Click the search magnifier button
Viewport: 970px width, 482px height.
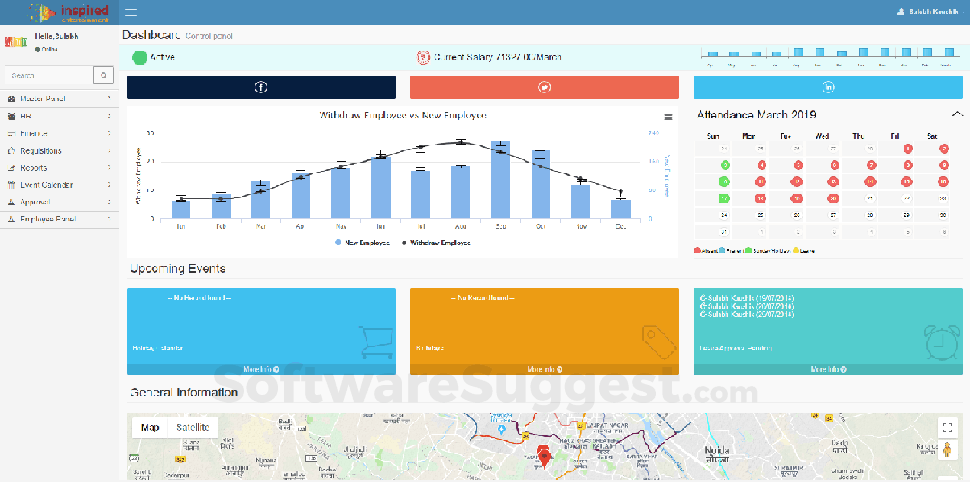pos(103,75)
